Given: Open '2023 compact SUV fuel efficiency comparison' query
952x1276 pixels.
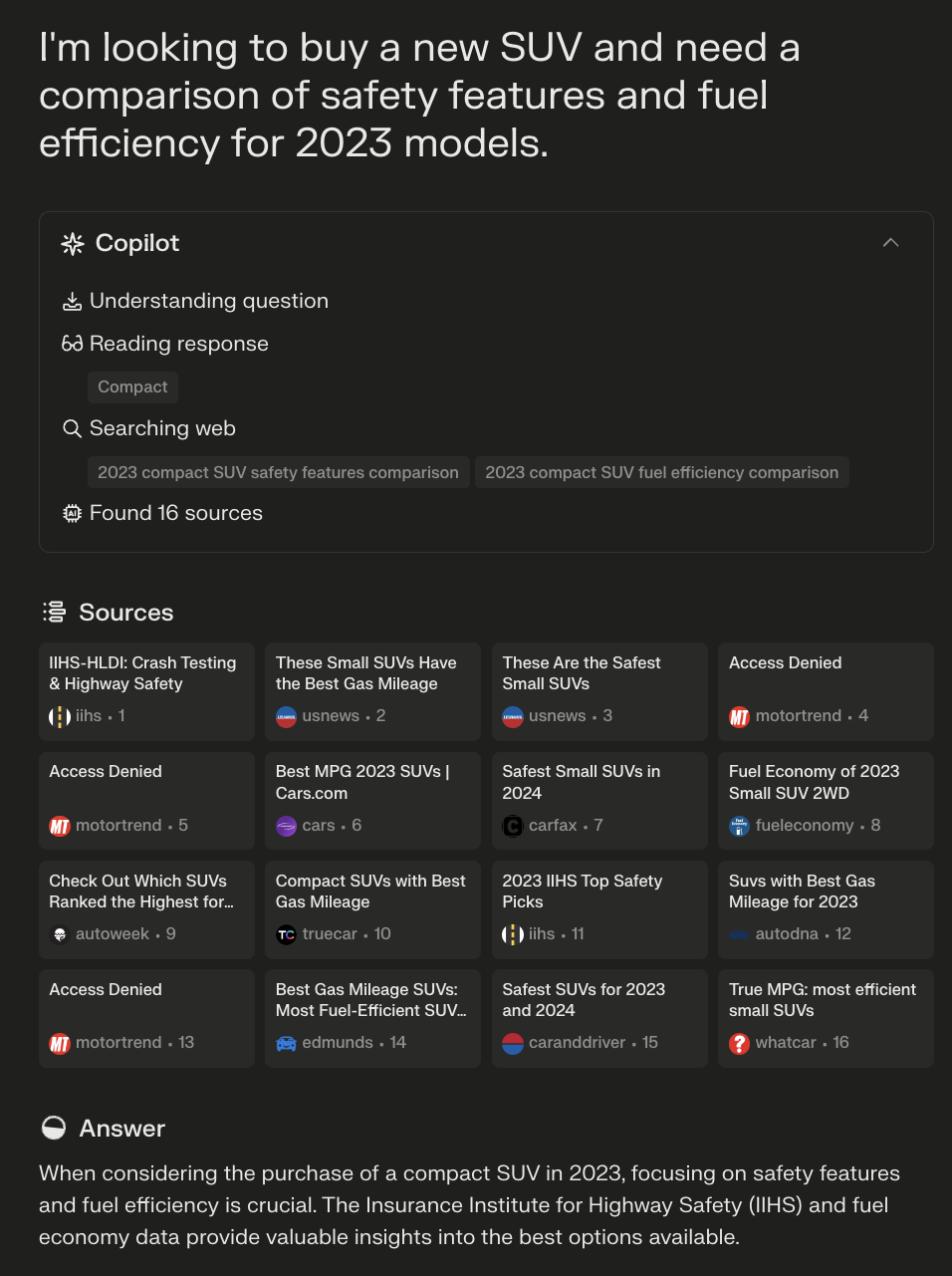Looking at the screenshot, I should click(x=662, y=472).
